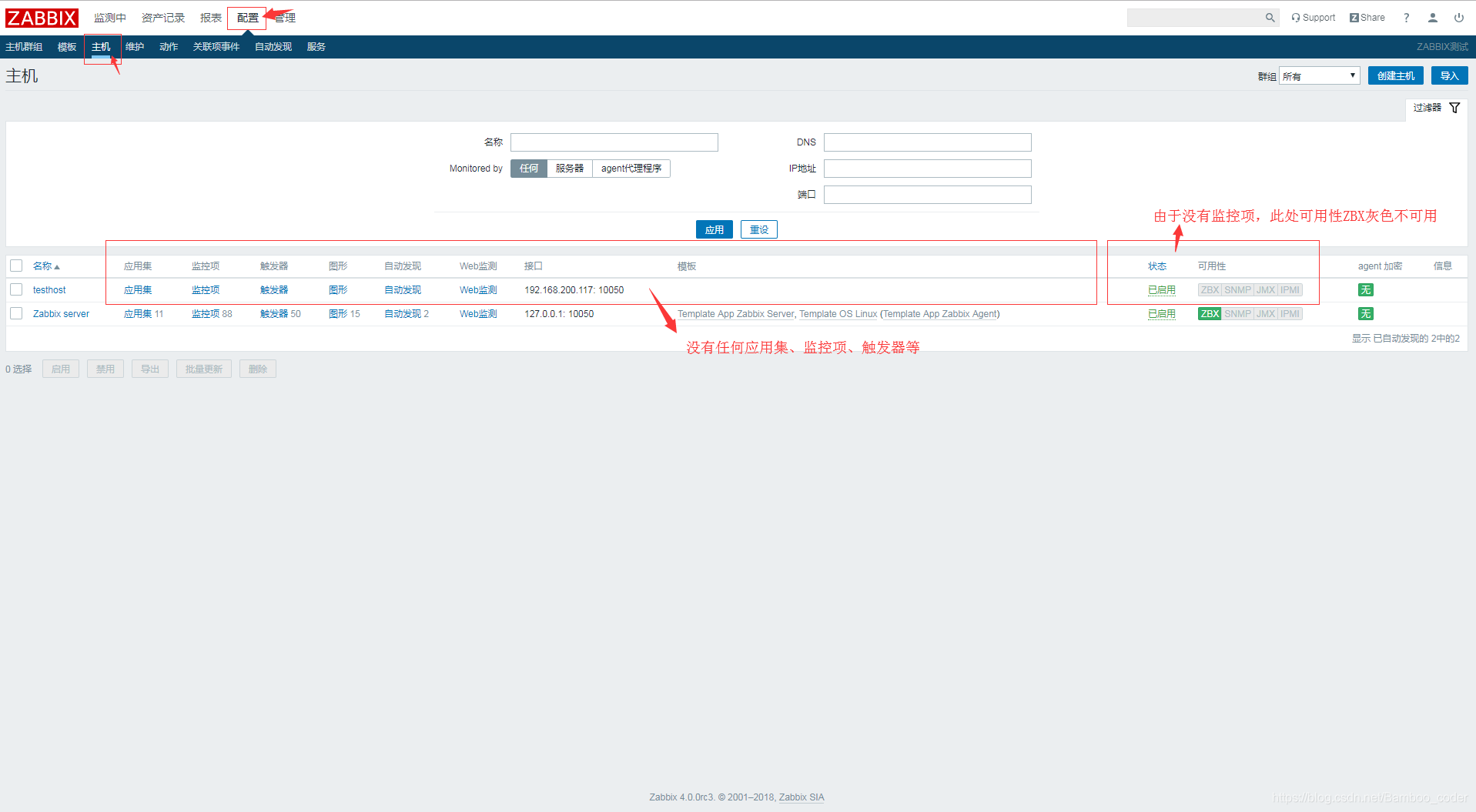Screen dimensions: 1476x812
Task: Open the Share link
Action: (x=1367, y=18)
